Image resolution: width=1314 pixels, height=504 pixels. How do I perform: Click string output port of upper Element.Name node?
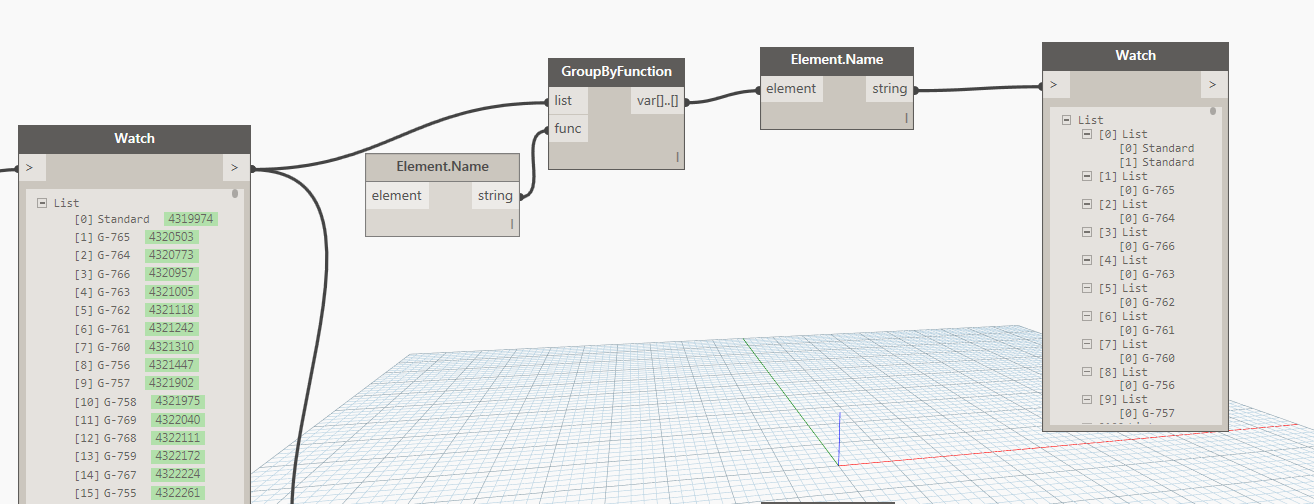pos(889,89)
